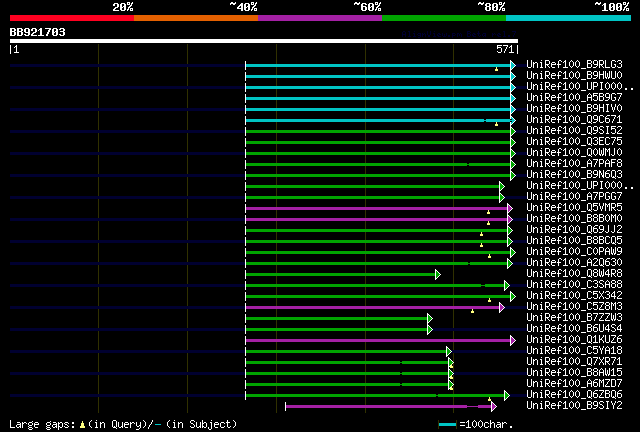640x432 pixels.
Task: Open the UniRef100_B9HWU0 hit label
Action: tap(574, 76)
